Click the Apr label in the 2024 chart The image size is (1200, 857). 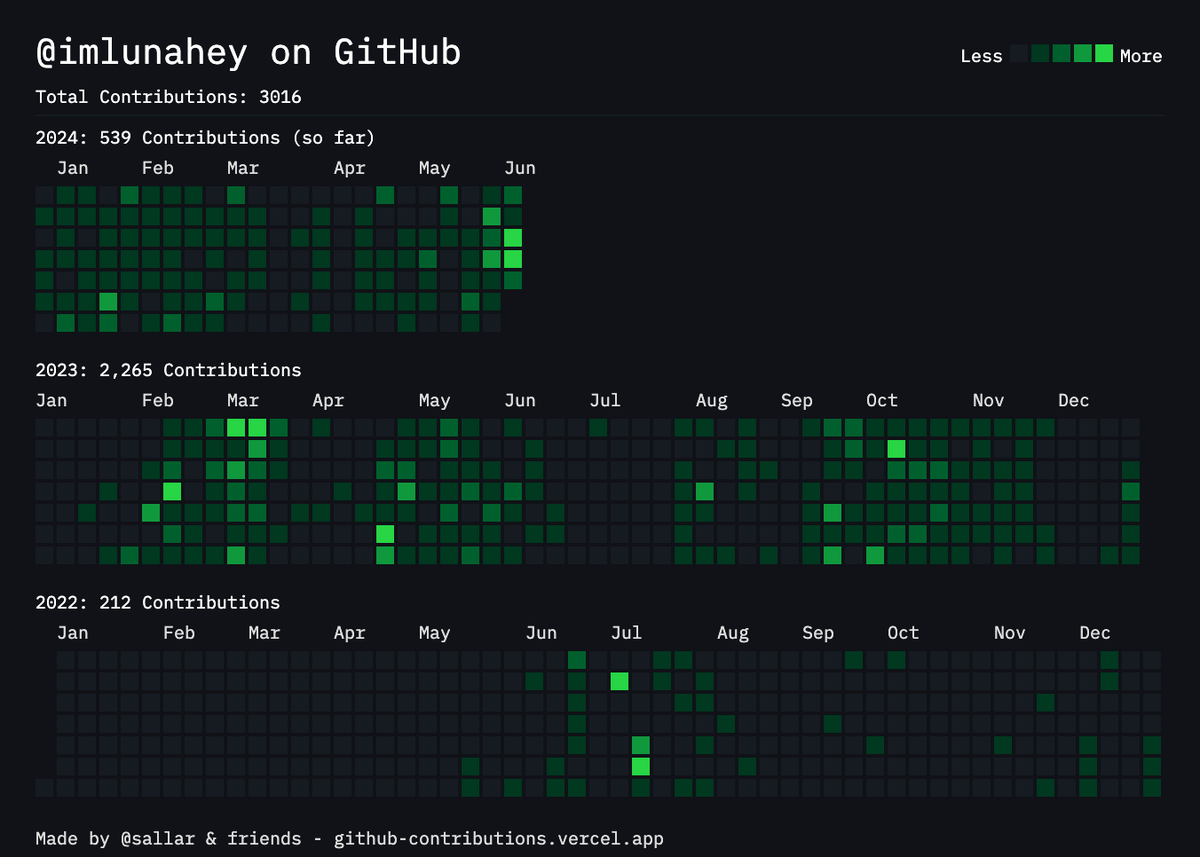[x=349, y=168]
